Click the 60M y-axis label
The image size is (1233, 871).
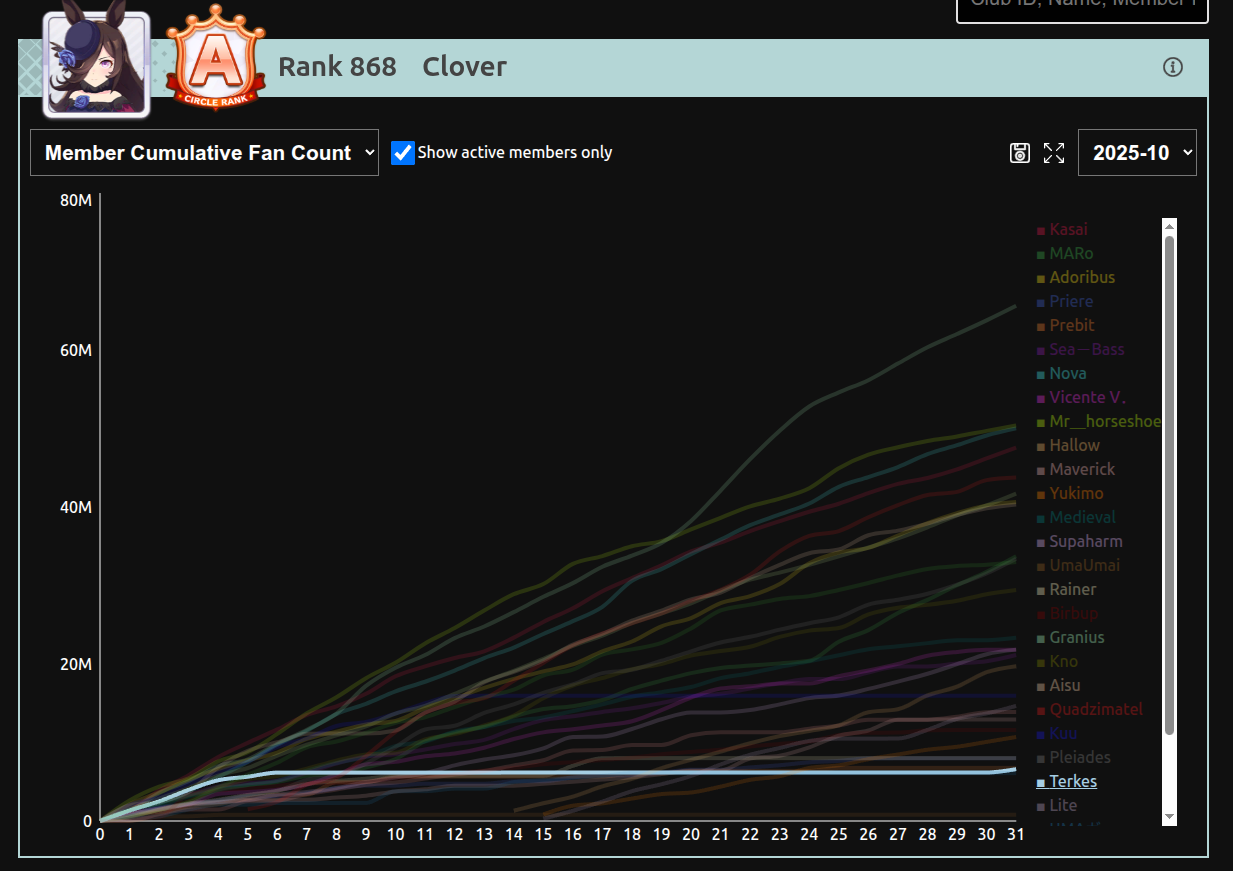76,351
